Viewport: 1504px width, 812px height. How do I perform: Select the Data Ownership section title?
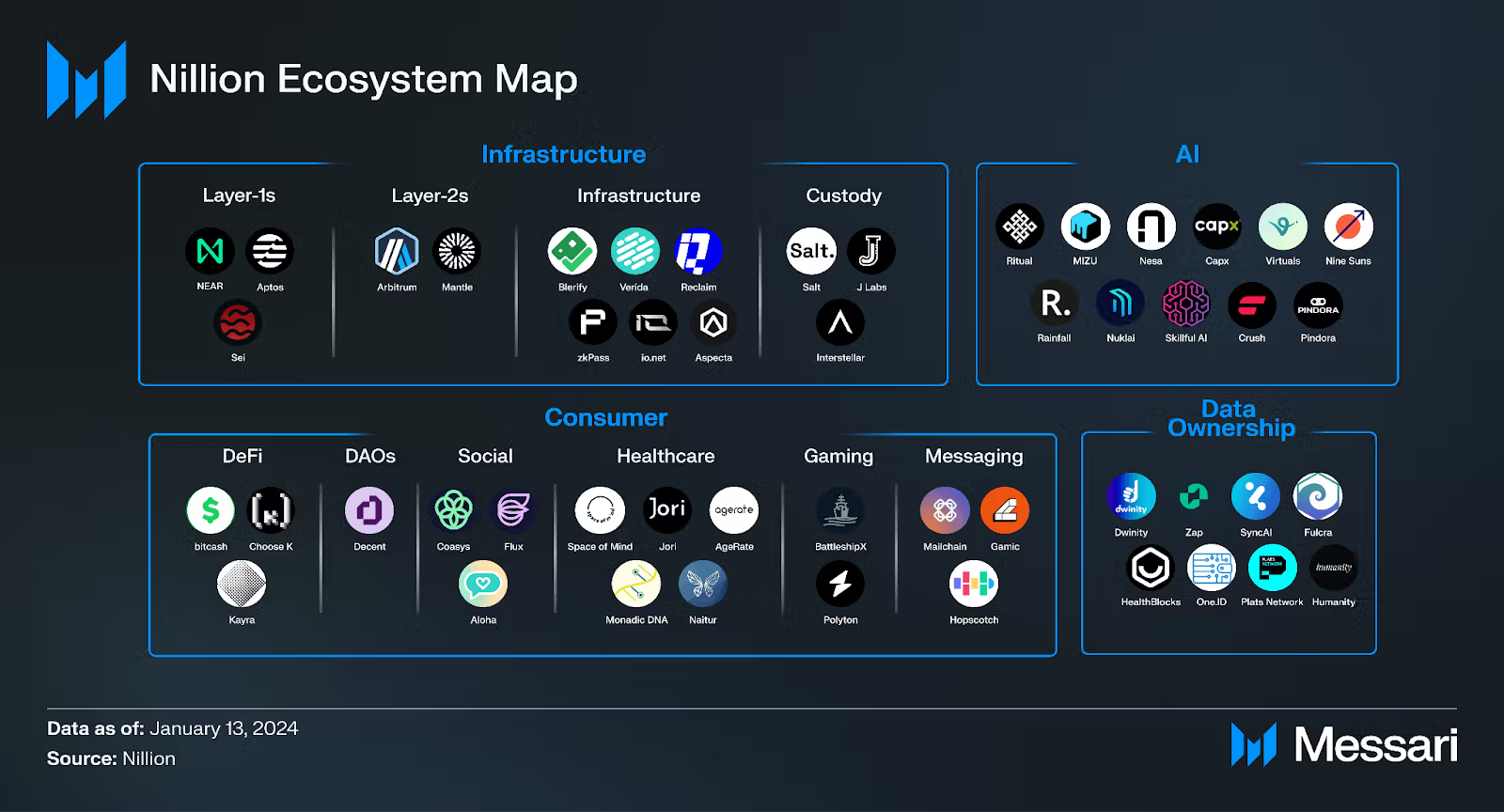point(1230,418)
